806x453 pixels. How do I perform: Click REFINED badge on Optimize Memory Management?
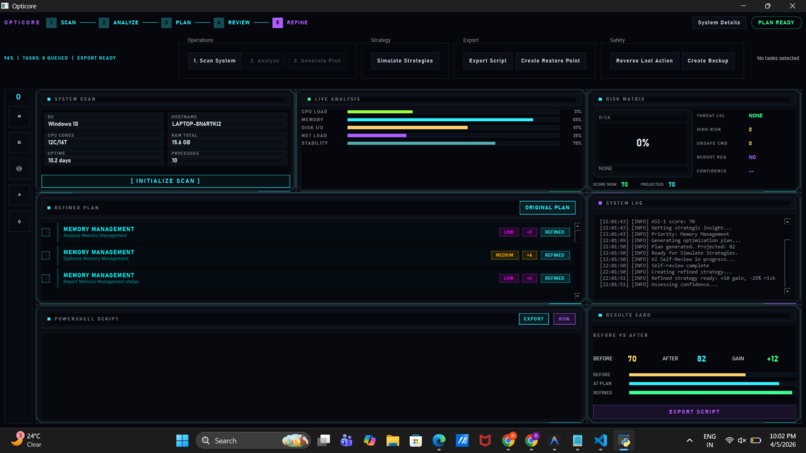[x=555, y=255]
